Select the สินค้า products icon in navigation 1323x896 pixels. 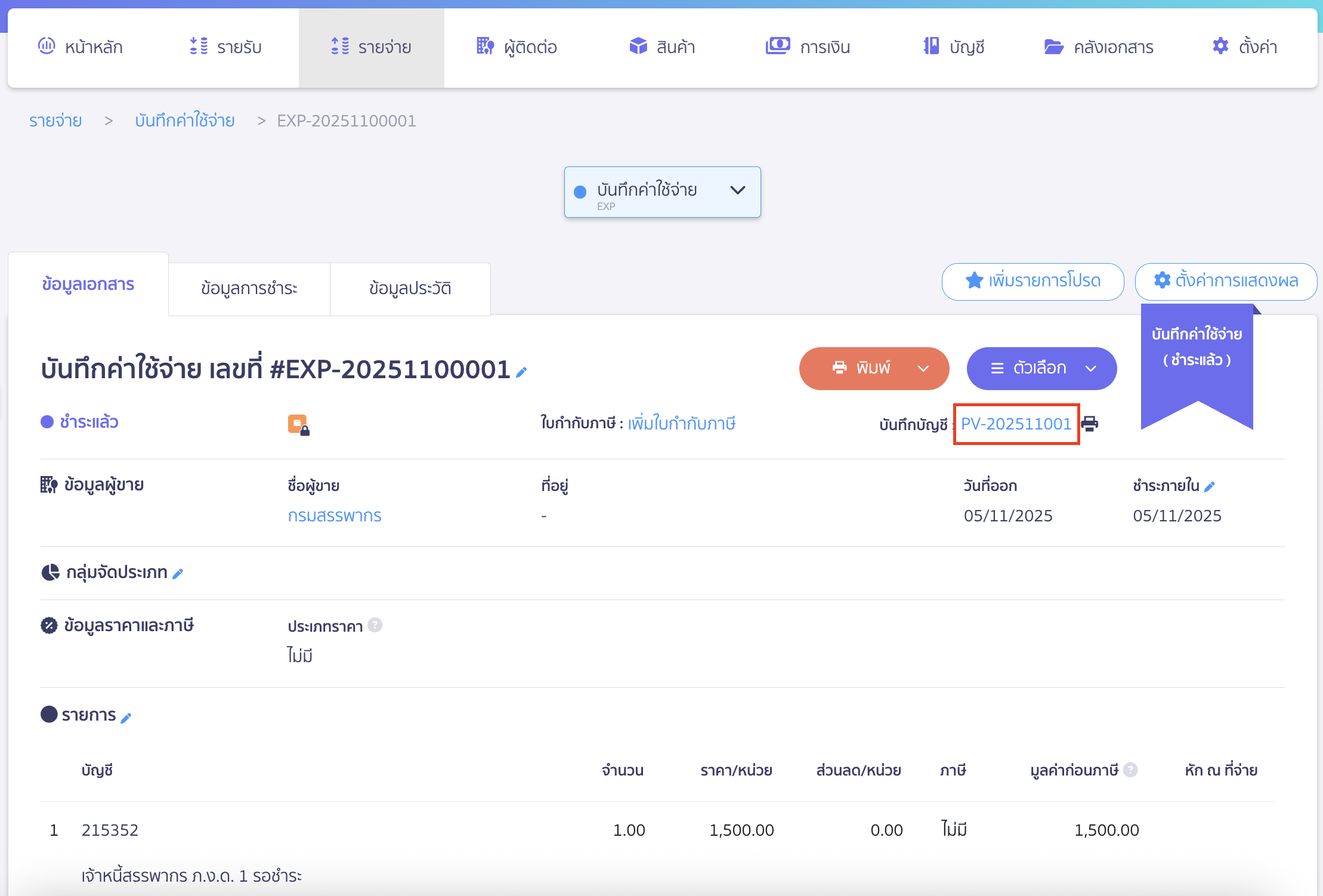pyautogui.click(x=638, y=46)
